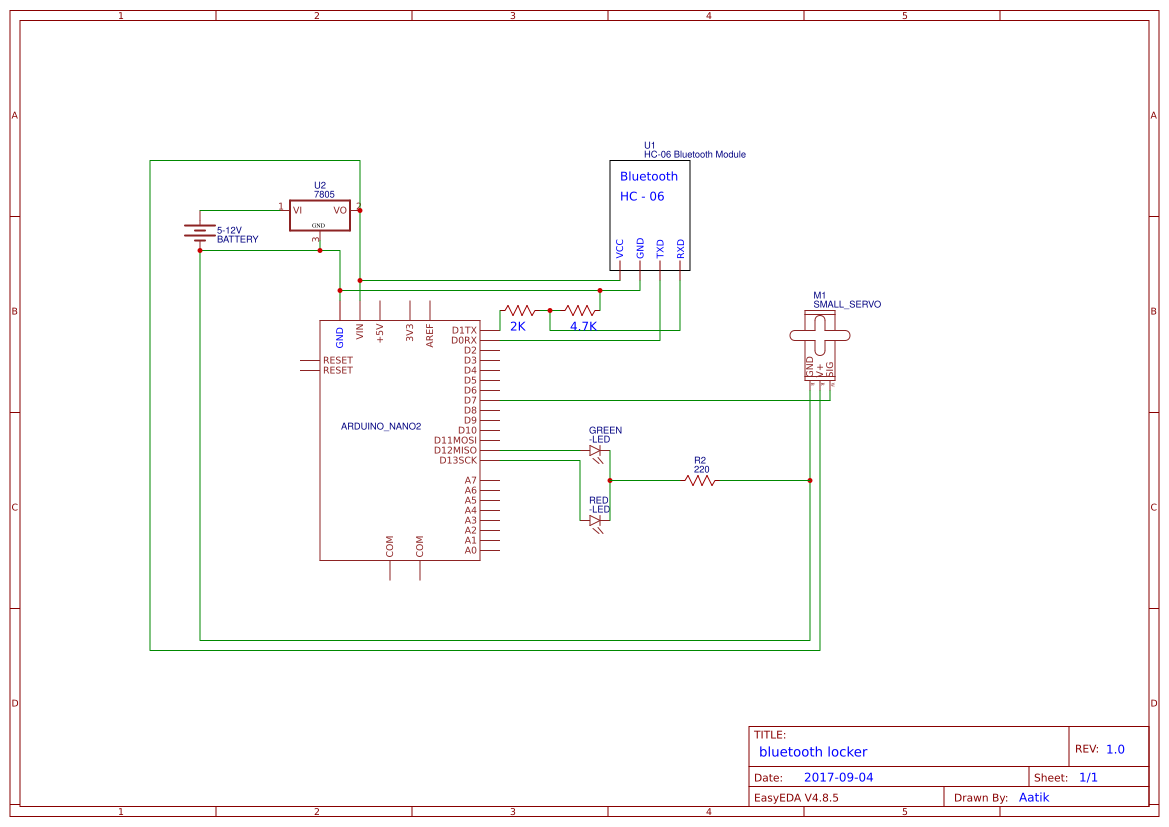Click the D7 pin label on Arduino
Screen dimensions: 1169x827
coord(470,400)
